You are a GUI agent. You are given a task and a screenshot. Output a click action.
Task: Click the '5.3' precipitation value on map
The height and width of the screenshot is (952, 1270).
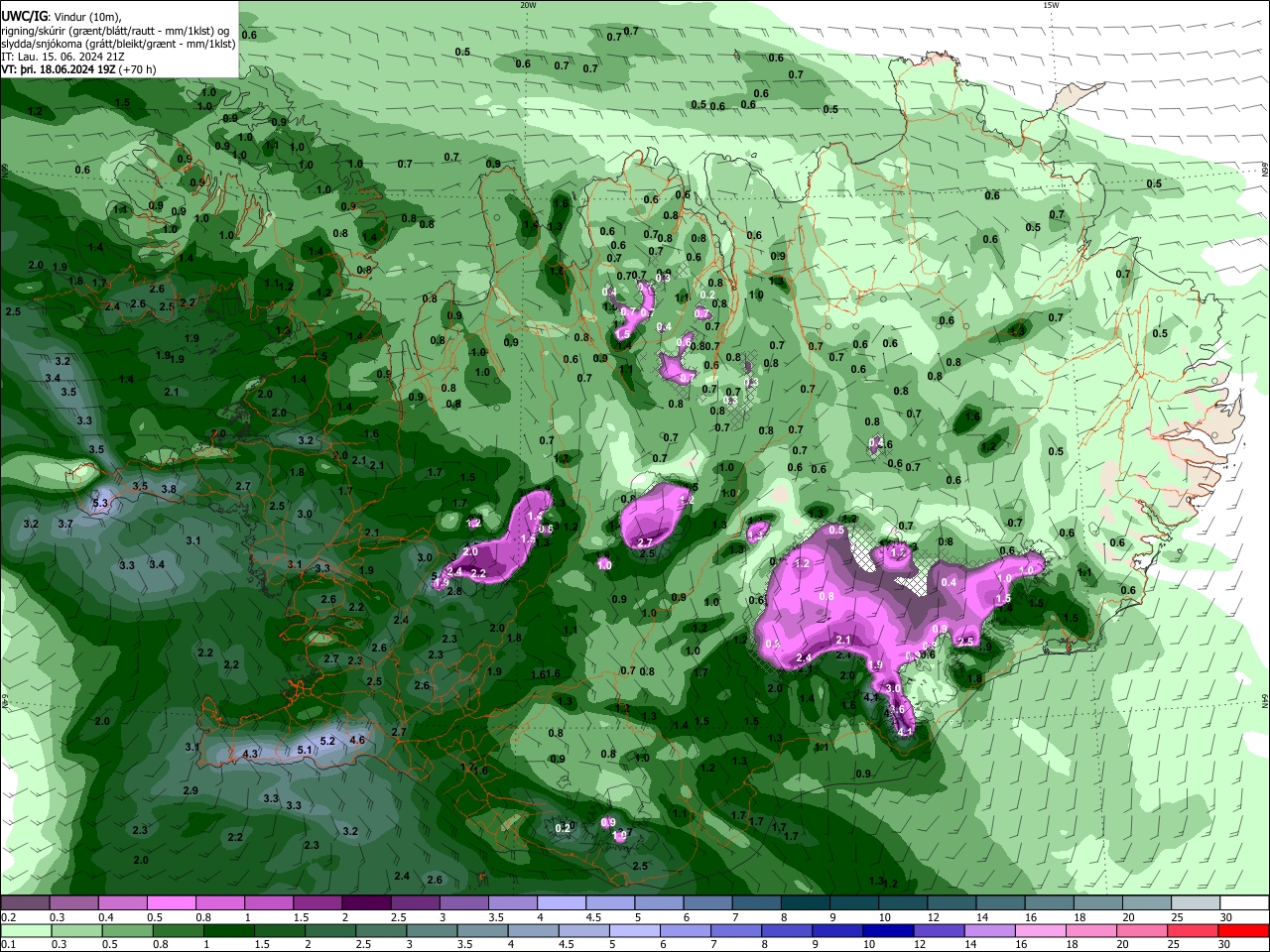[100, 504]
